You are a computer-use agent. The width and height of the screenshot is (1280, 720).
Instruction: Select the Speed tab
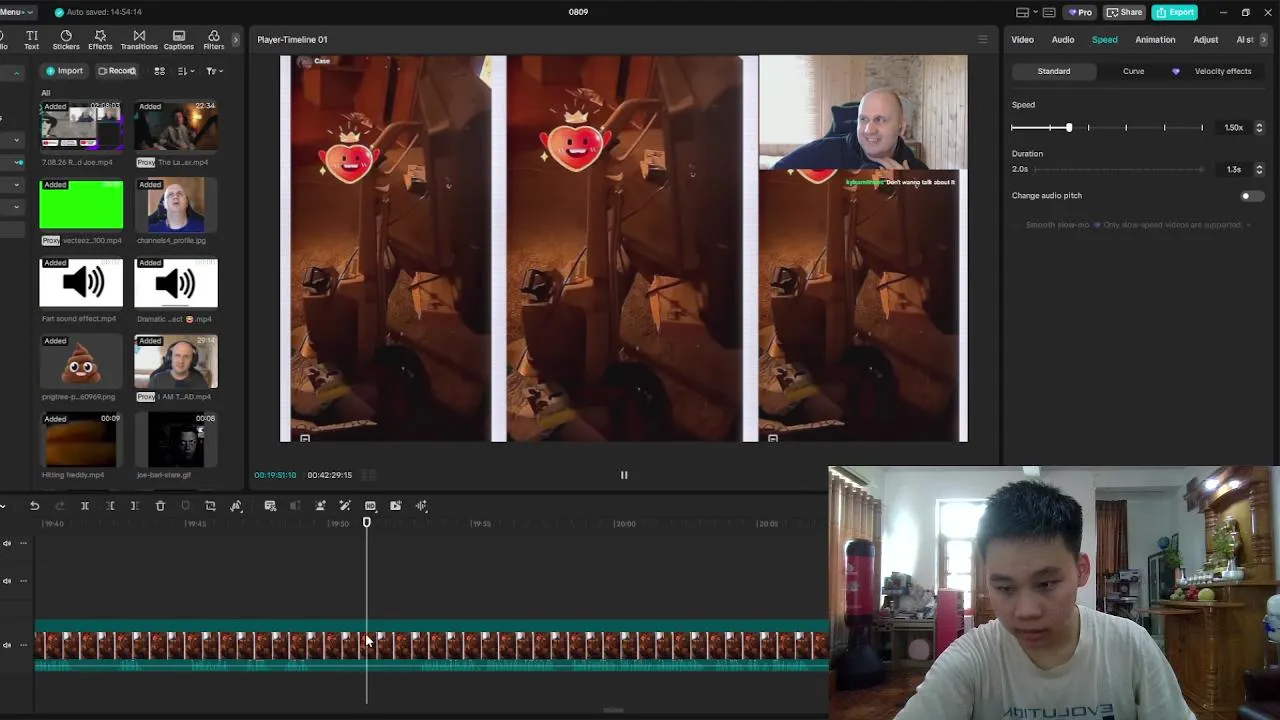point(1105,40)
